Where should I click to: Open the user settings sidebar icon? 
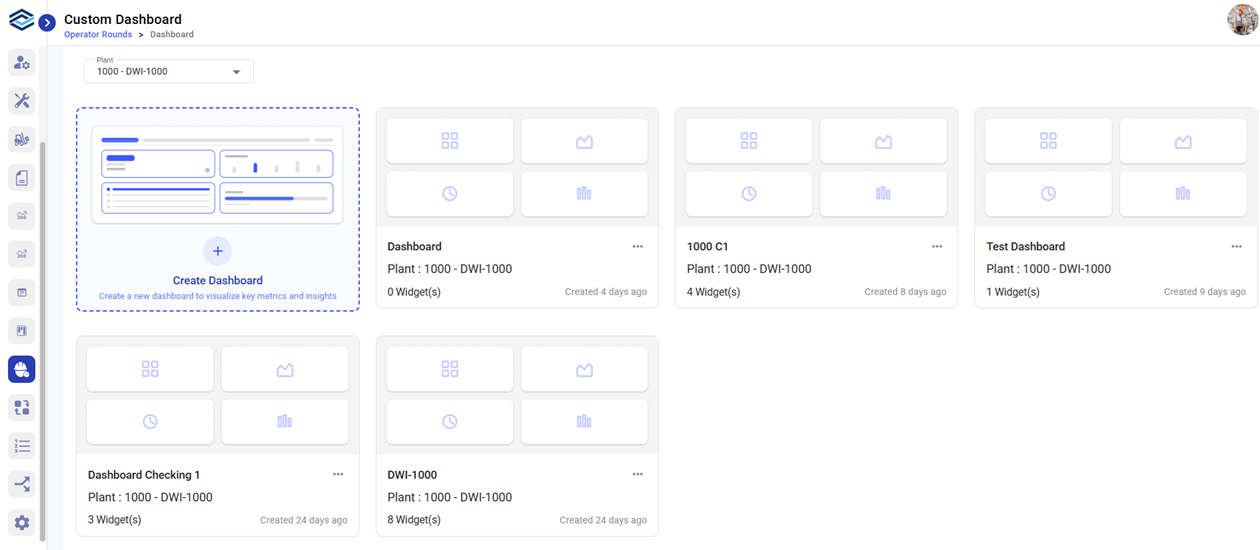tap(22, 63)
